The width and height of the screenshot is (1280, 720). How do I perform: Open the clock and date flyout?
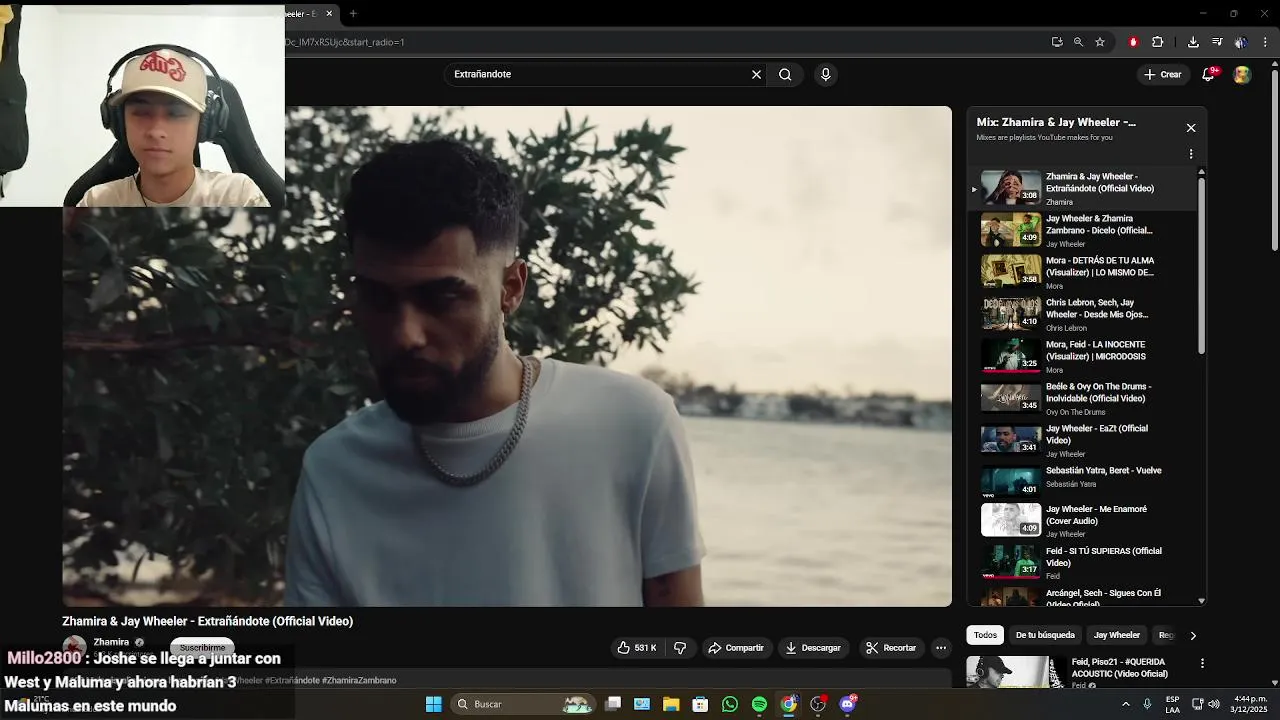point(1250,704)
